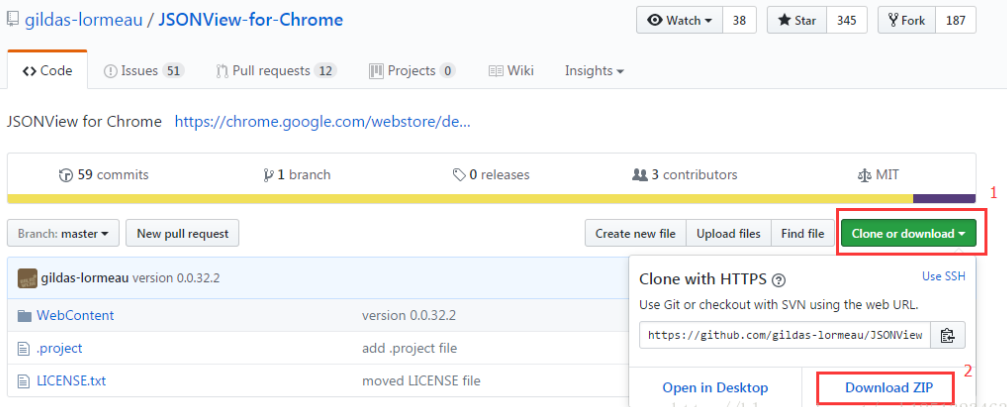
Task: Open the Insights dropdown tab
Action: [x=594, y=71]
